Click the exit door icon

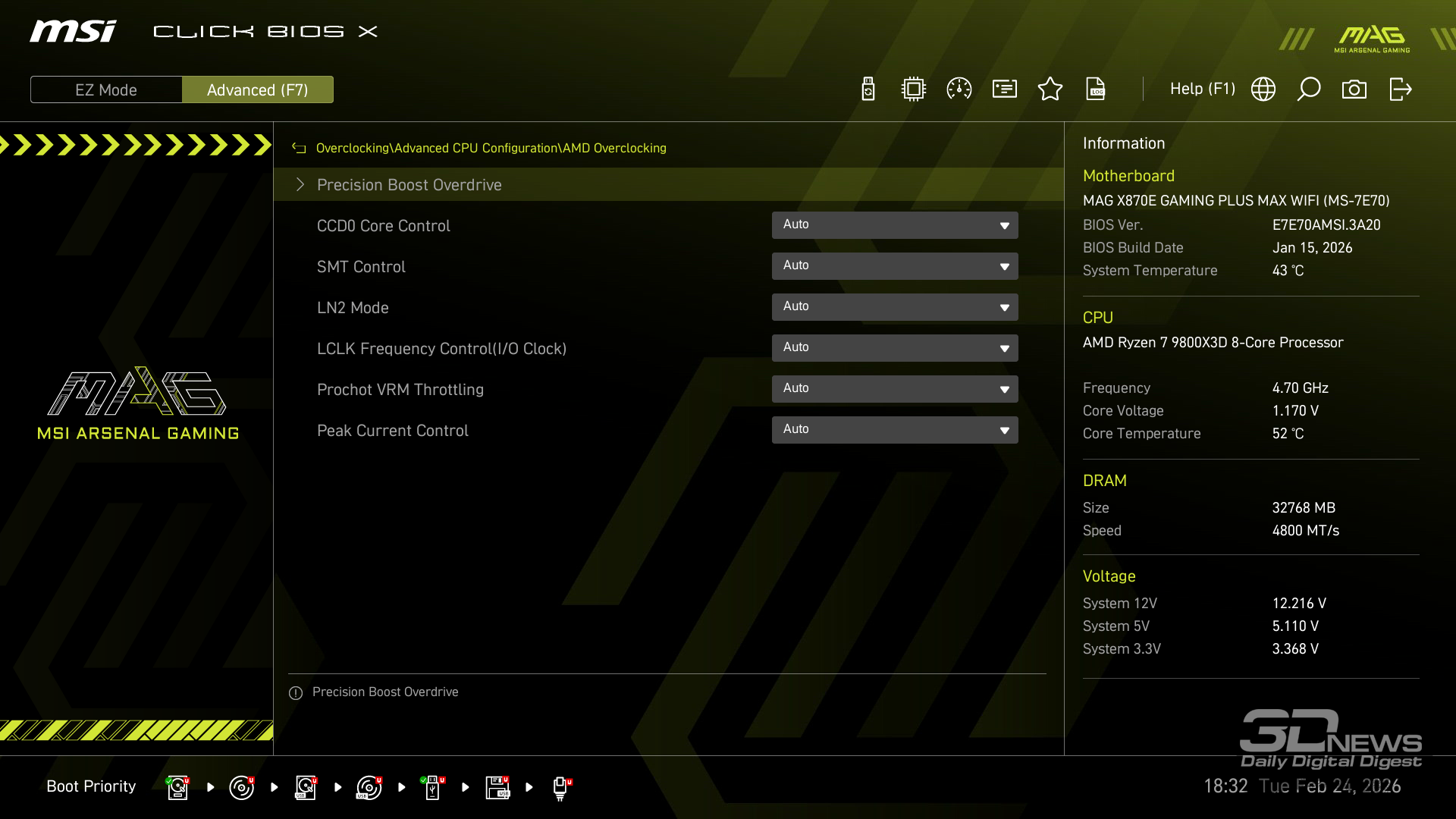click(1400, 89)
